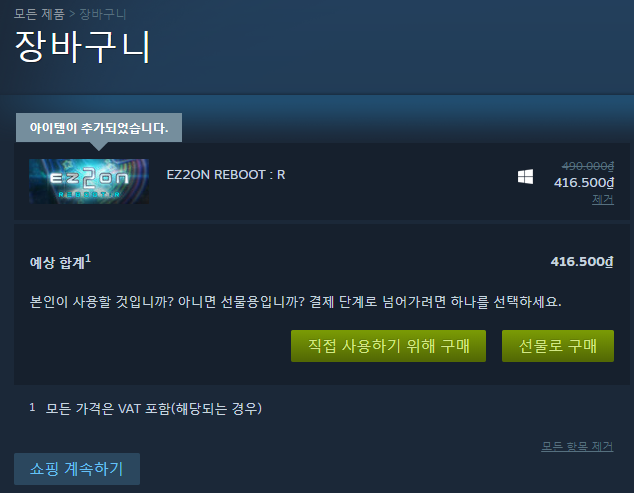Click the 예상 합계 label
The height and width of the screenshot is (493, 634).
coord(57,262)
